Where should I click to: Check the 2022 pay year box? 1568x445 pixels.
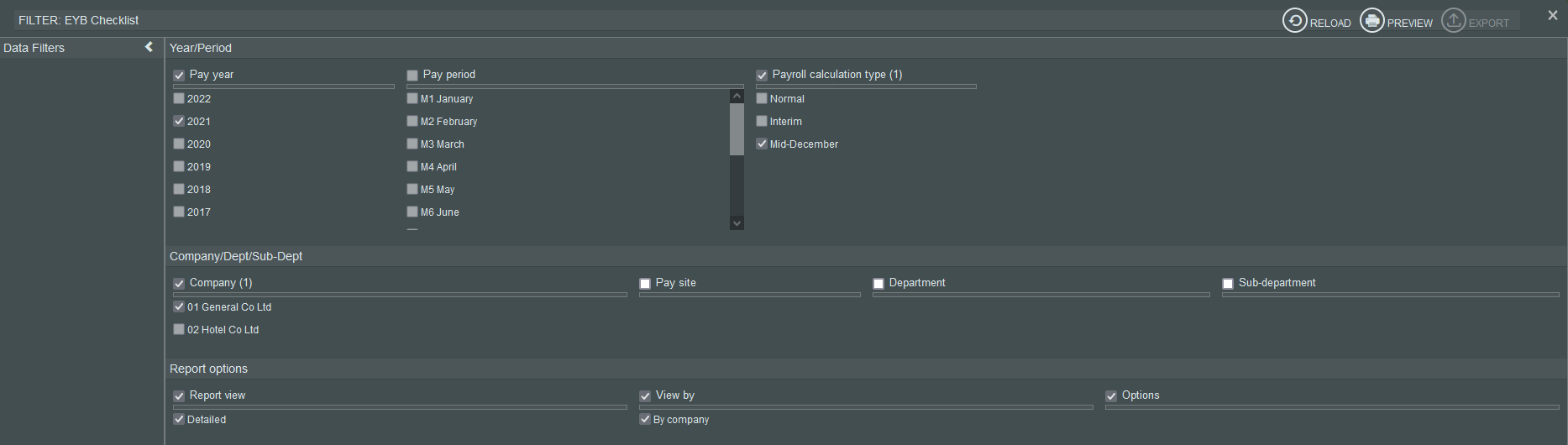tap(179, 98)
